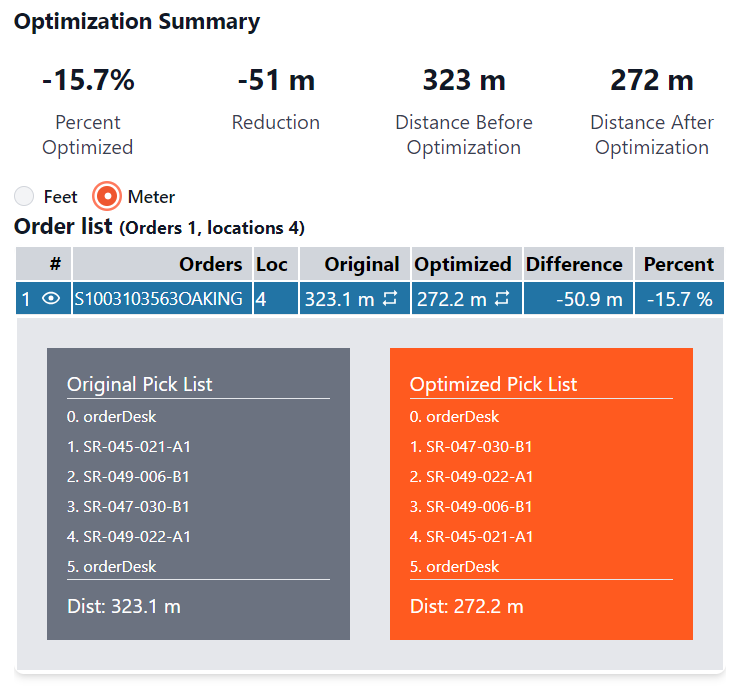Click the # column header

[x=55, y=264]
